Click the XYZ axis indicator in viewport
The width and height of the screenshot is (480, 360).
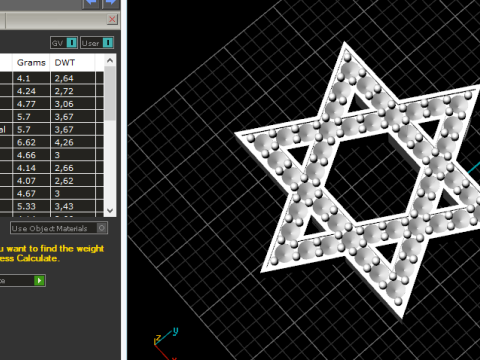click(166, 343)
